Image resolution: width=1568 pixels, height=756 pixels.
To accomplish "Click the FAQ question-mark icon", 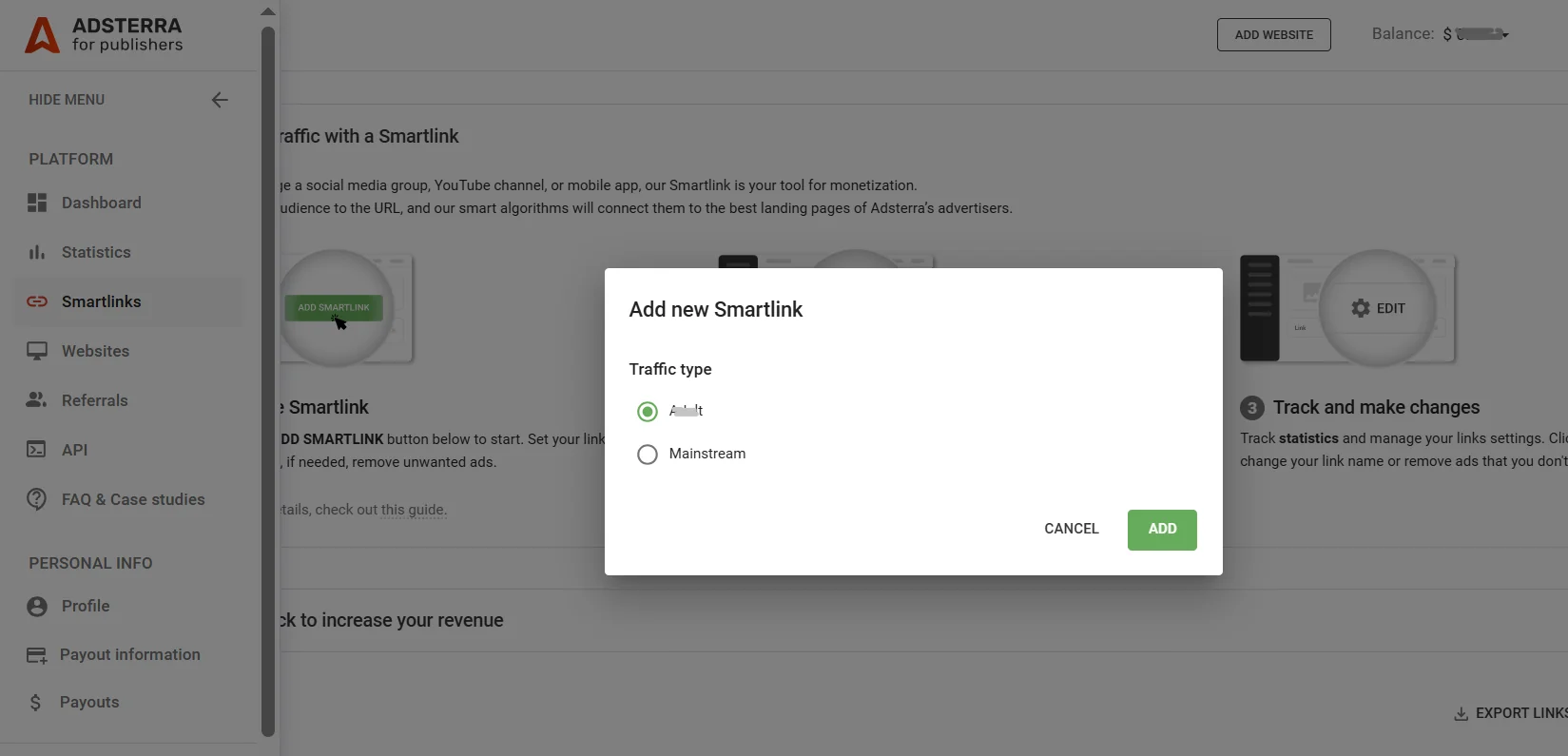I will [x=36, y=499].
